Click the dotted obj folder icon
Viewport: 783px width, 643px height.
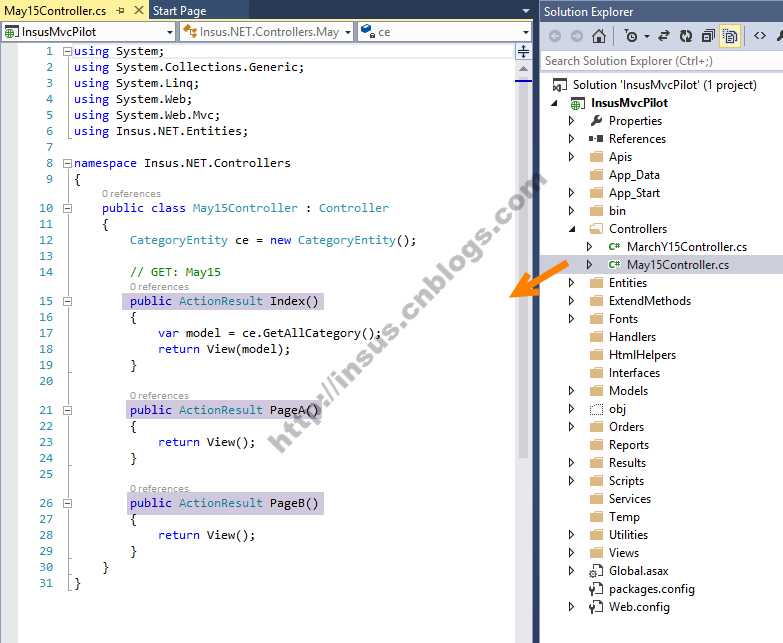tap(596, 409)
